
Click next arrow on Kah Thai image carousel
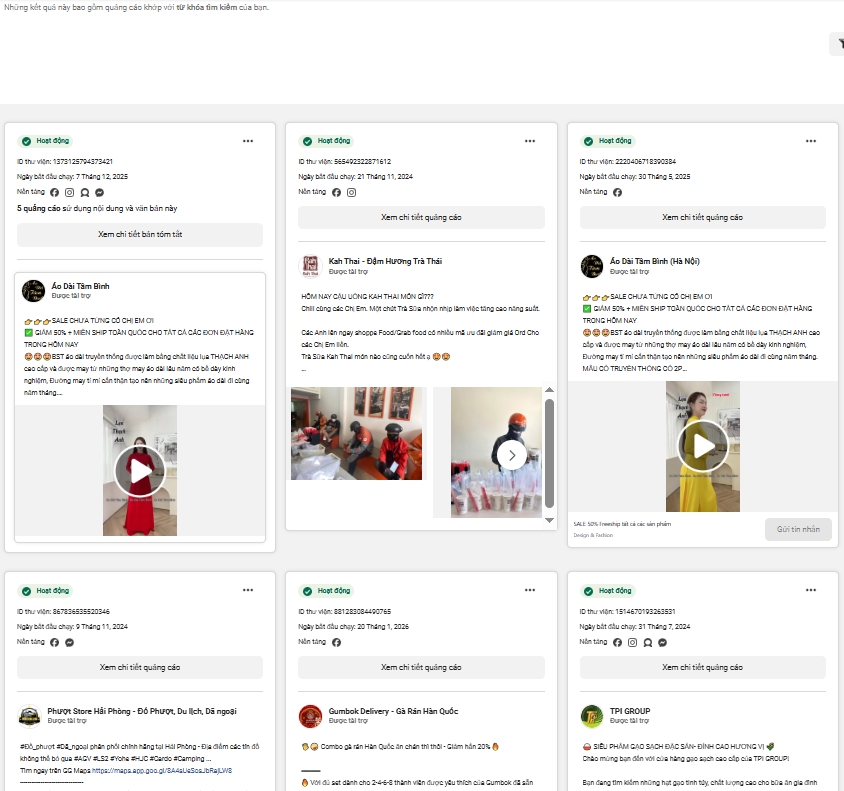click(x=512, y=456)
